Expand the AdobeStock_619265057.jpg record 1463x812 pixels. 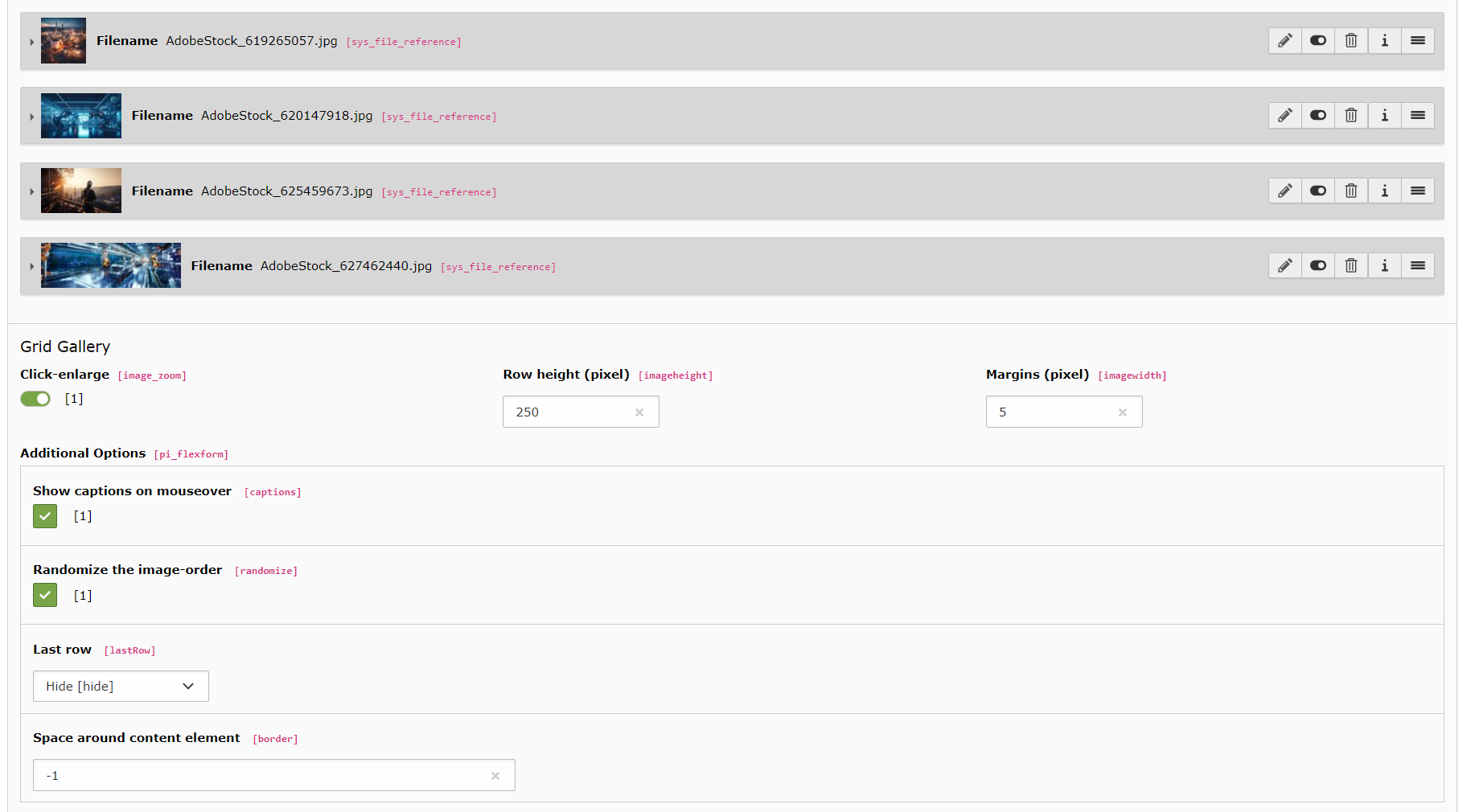coord(31,42)
